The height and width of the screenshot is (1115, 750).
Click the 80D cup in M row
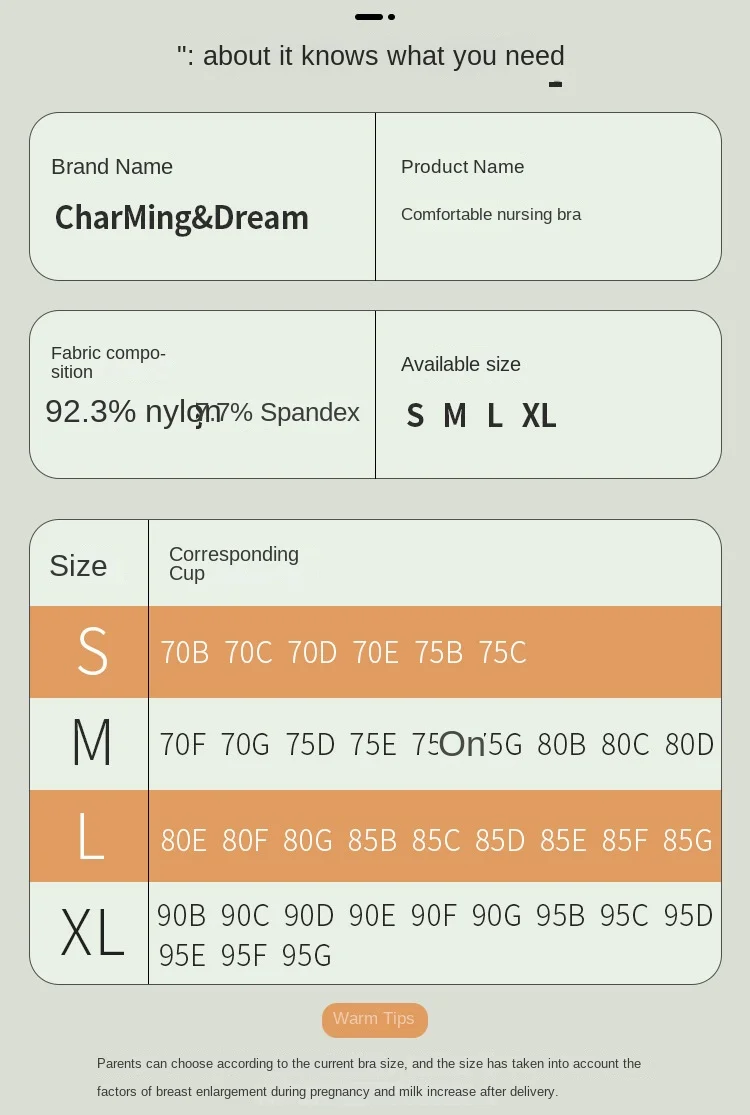[x=689, y=745]
